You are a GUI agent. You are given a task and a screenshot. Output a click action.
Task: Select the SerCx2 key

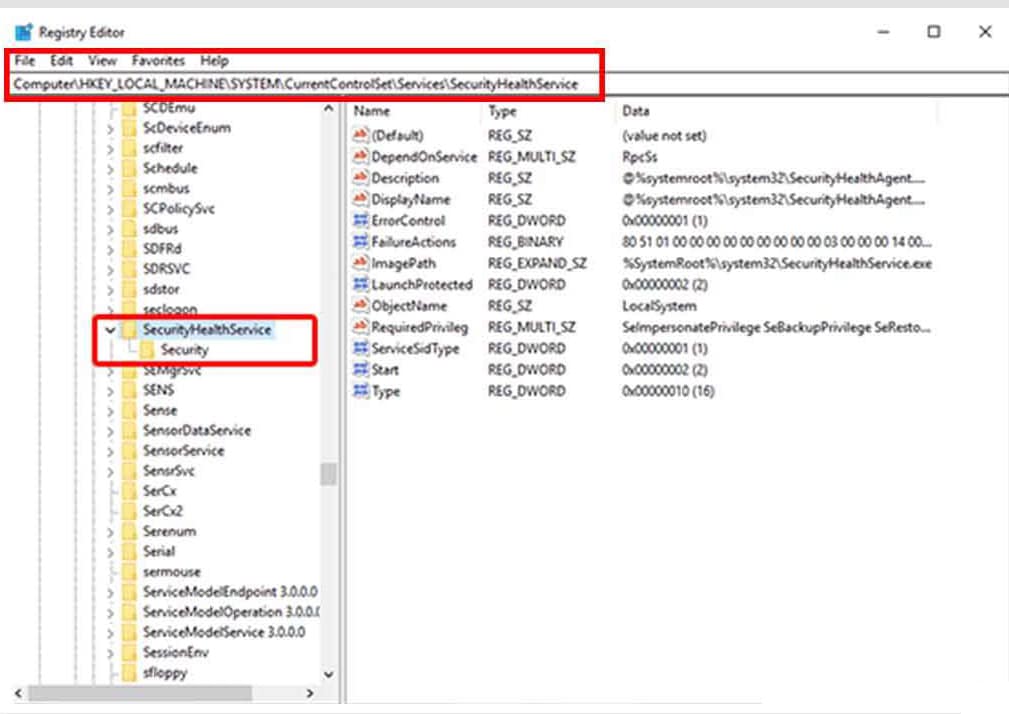163,511
